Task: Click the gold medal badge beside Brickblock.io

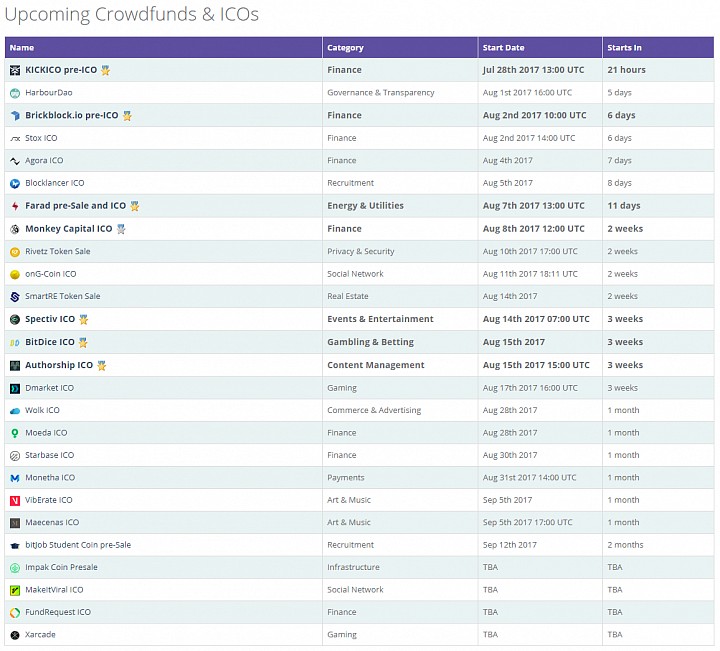Action: click(127, 116)
